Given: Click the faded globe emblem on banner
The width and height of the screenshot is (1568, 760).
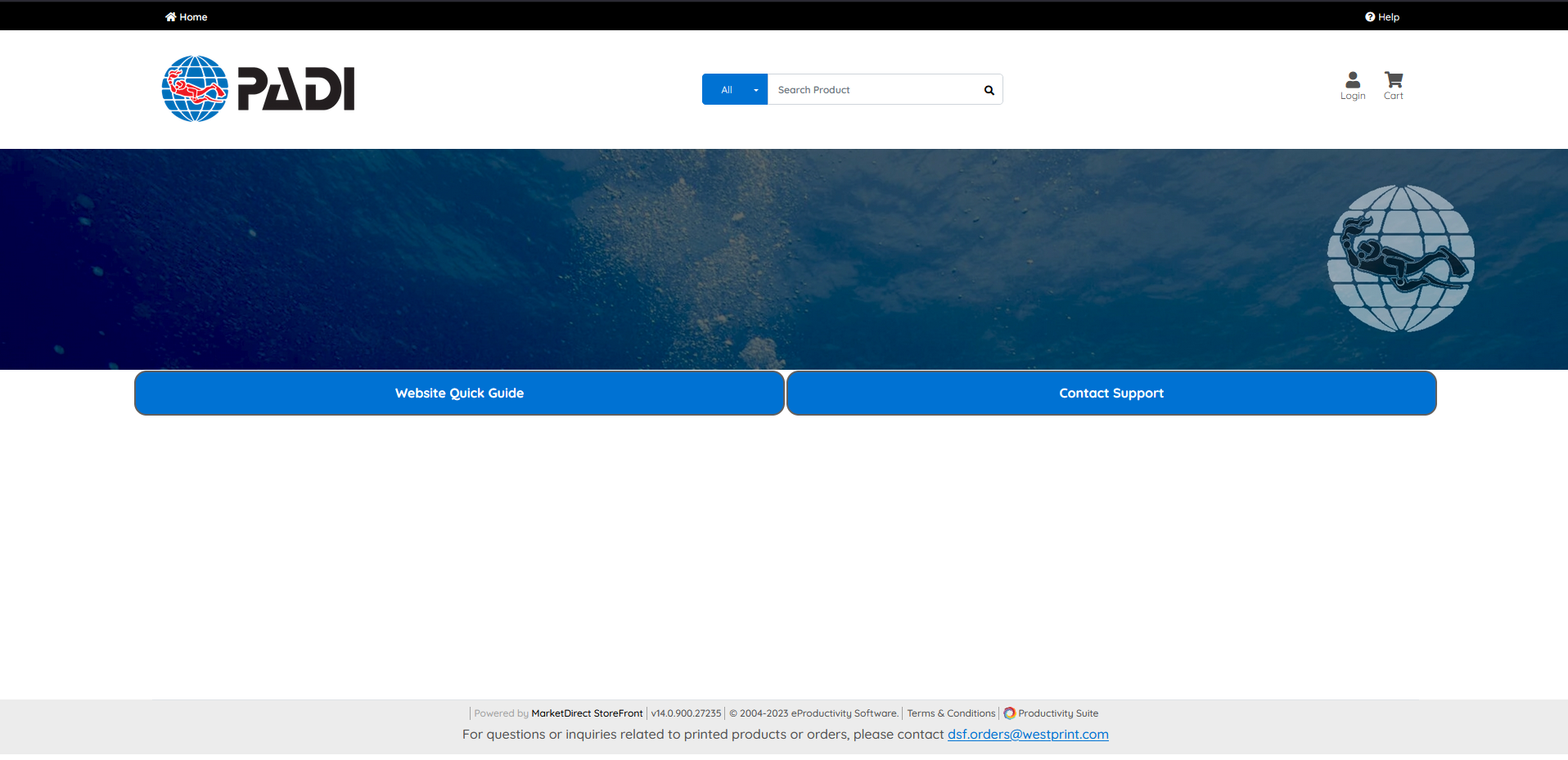Looking at the screenshot, I should tap(1400, 259).
